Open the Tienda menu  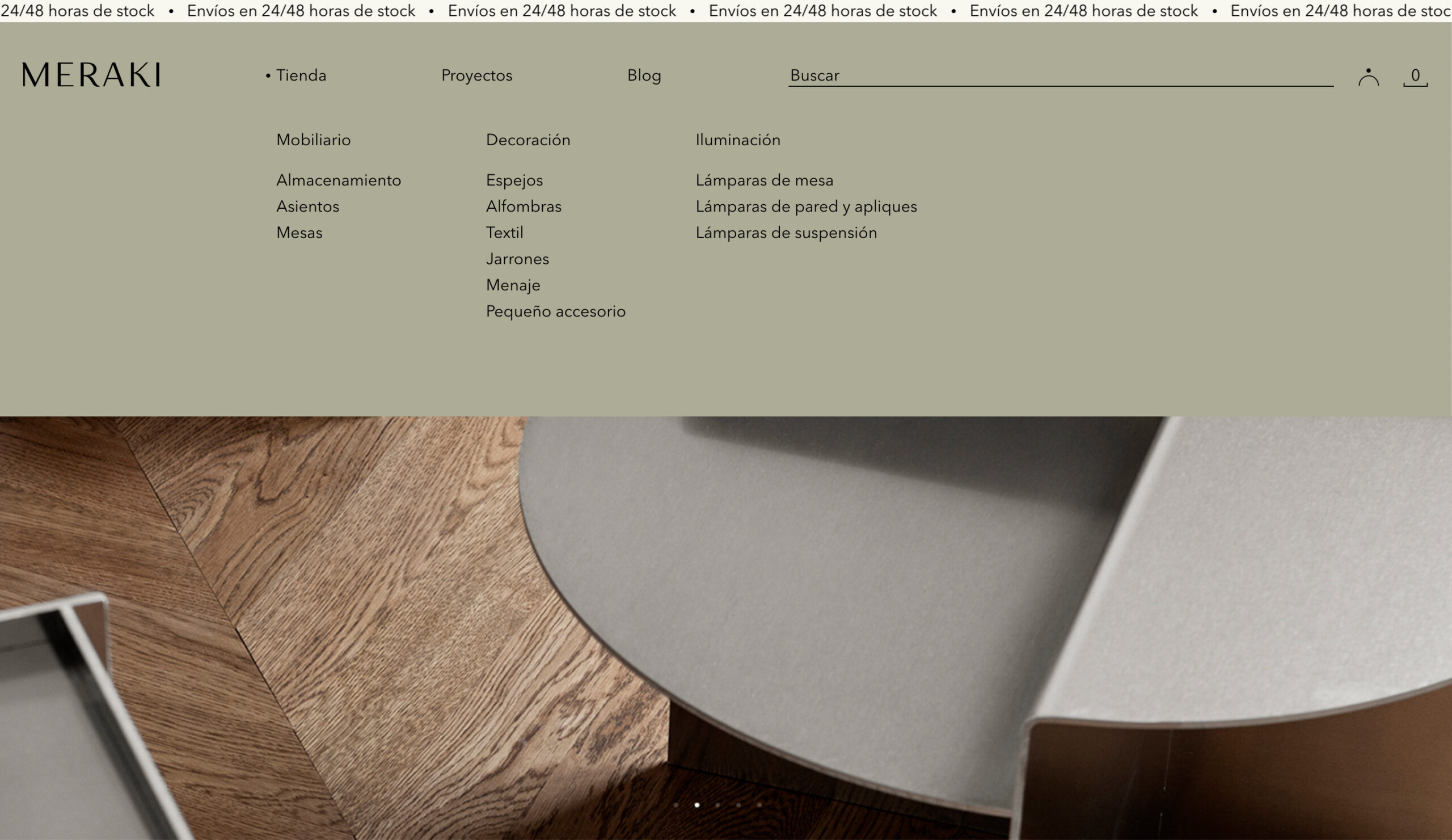tap(300, 75)
